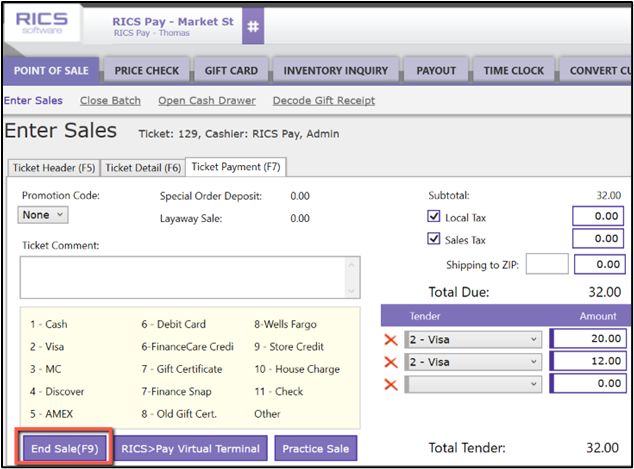Viewport: 634px width, 469px height.
Task: Select '7 - Gift Certificate' tender option
Action: coord(182,369)
